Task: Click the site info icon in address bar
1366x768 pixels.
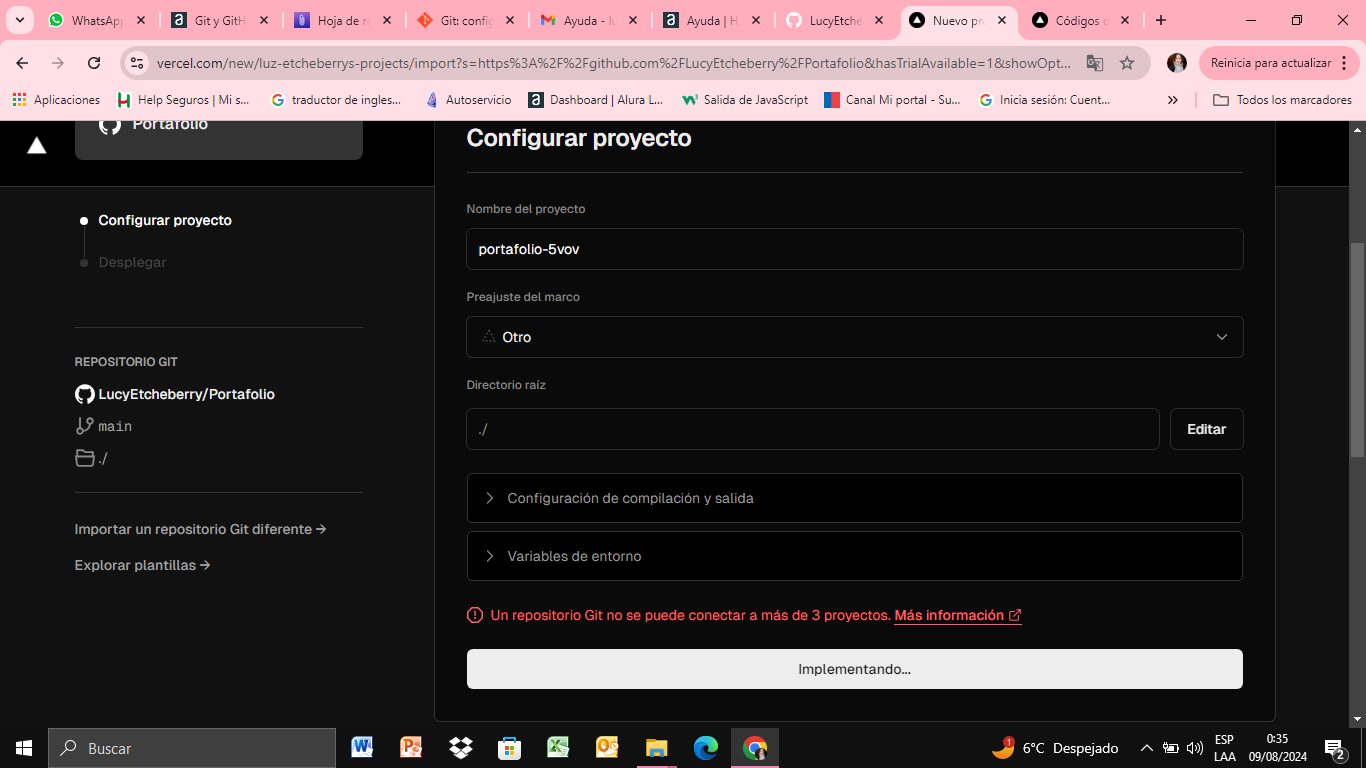Action: (x=138, y=63)
